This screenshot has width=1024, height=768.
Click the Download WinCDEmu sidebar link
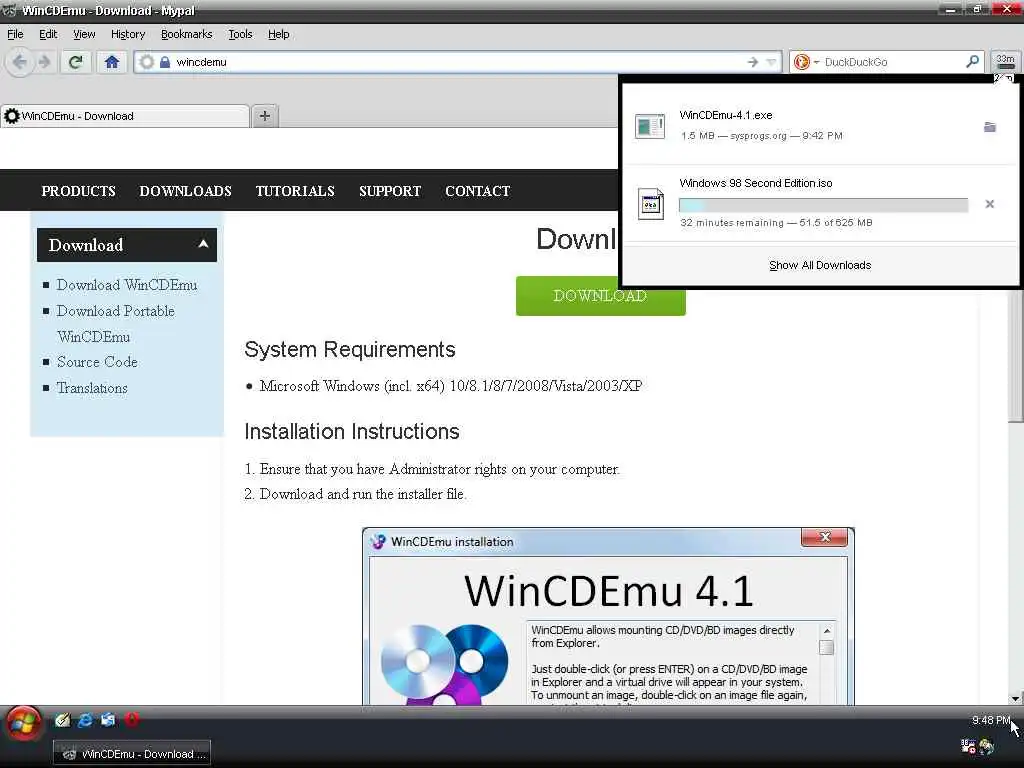127,285
